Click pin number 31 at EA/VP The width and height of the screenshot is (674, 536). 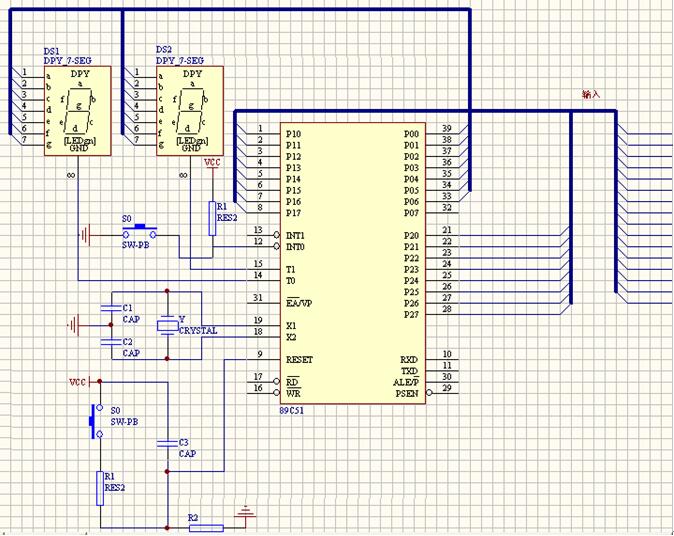258,297
